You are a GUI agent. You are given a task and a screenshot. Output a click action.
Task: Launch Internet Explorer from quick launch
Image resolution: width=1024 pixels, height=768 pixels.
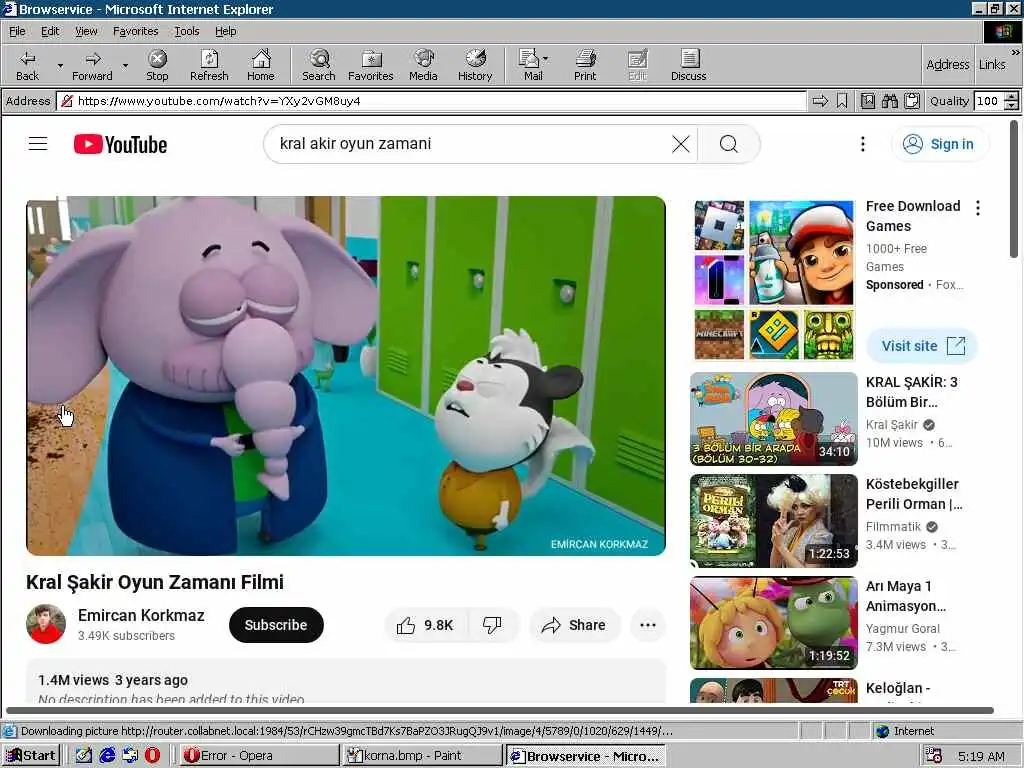(x=107, y=756)
